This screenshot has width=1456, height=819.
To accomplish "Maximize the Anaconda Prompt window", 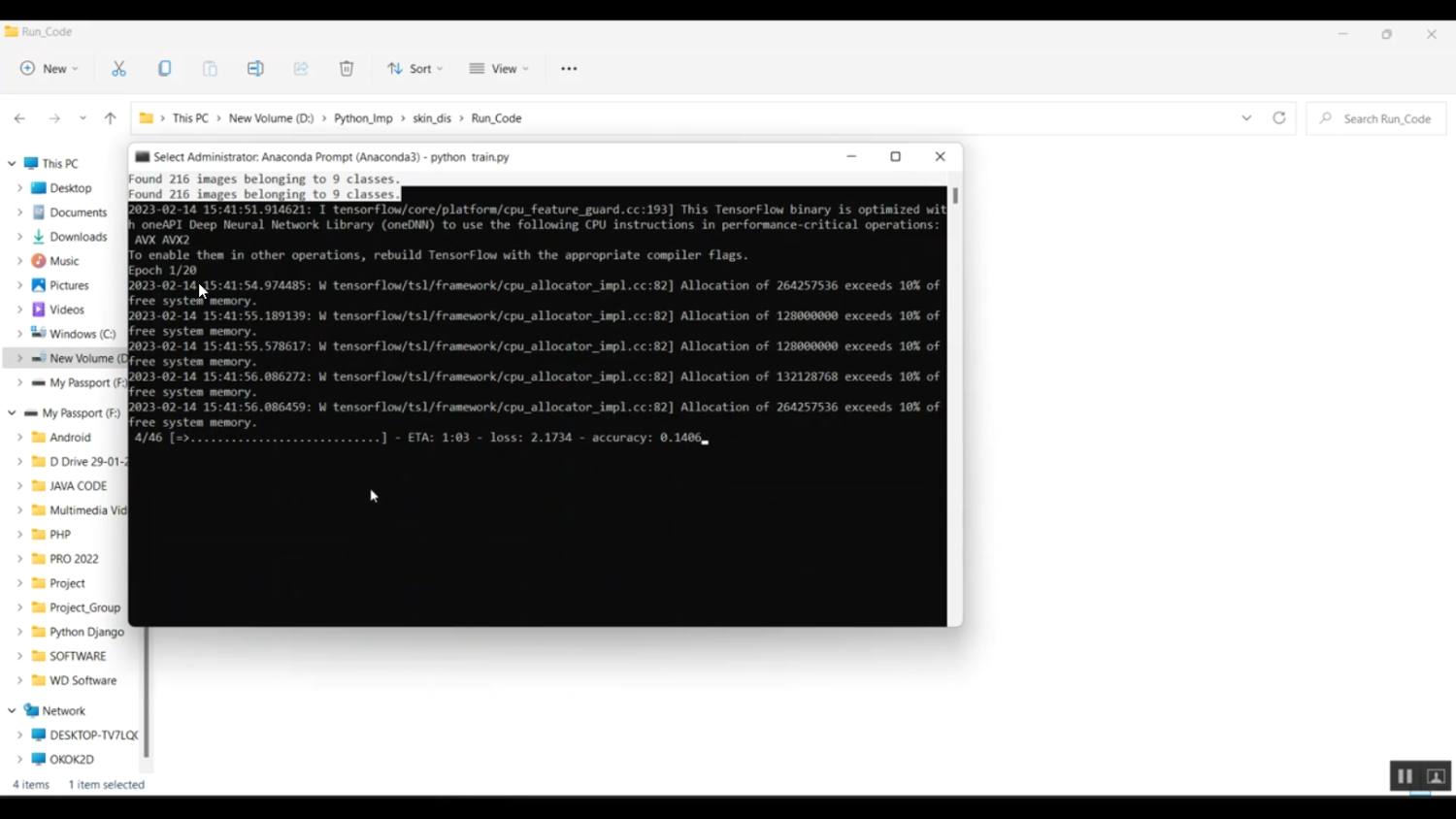I will [896, 156].
